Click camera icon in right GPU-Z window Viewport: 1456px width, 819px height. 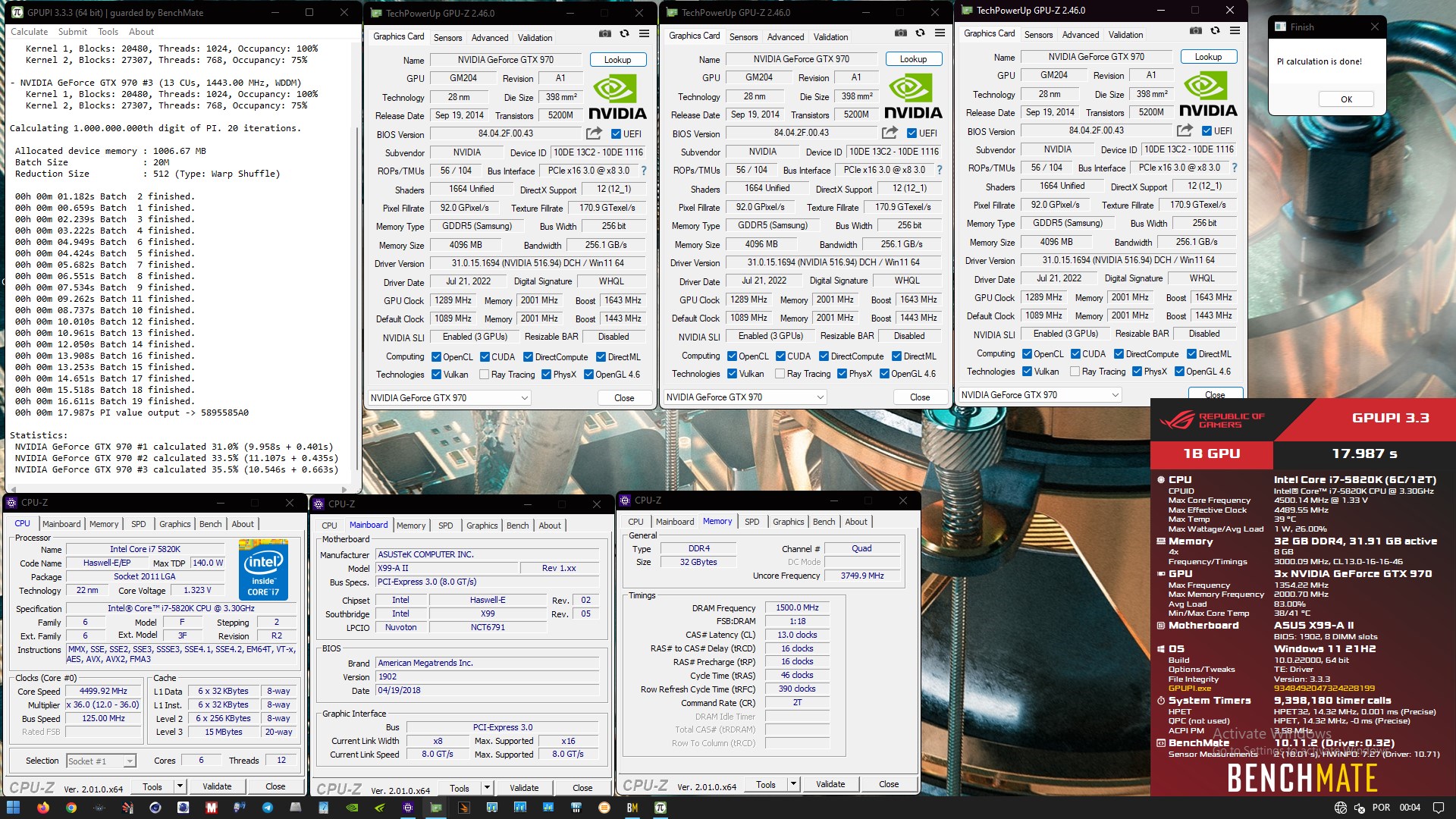click(x=1195, y=30)
